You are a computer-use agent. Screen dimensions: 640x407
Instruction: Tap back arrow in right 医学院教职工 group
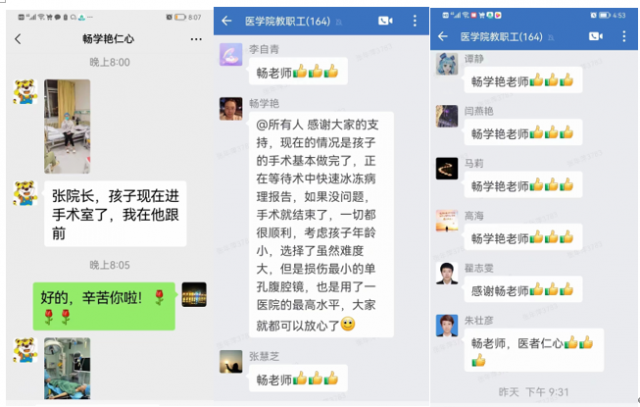tap(443, 37)
